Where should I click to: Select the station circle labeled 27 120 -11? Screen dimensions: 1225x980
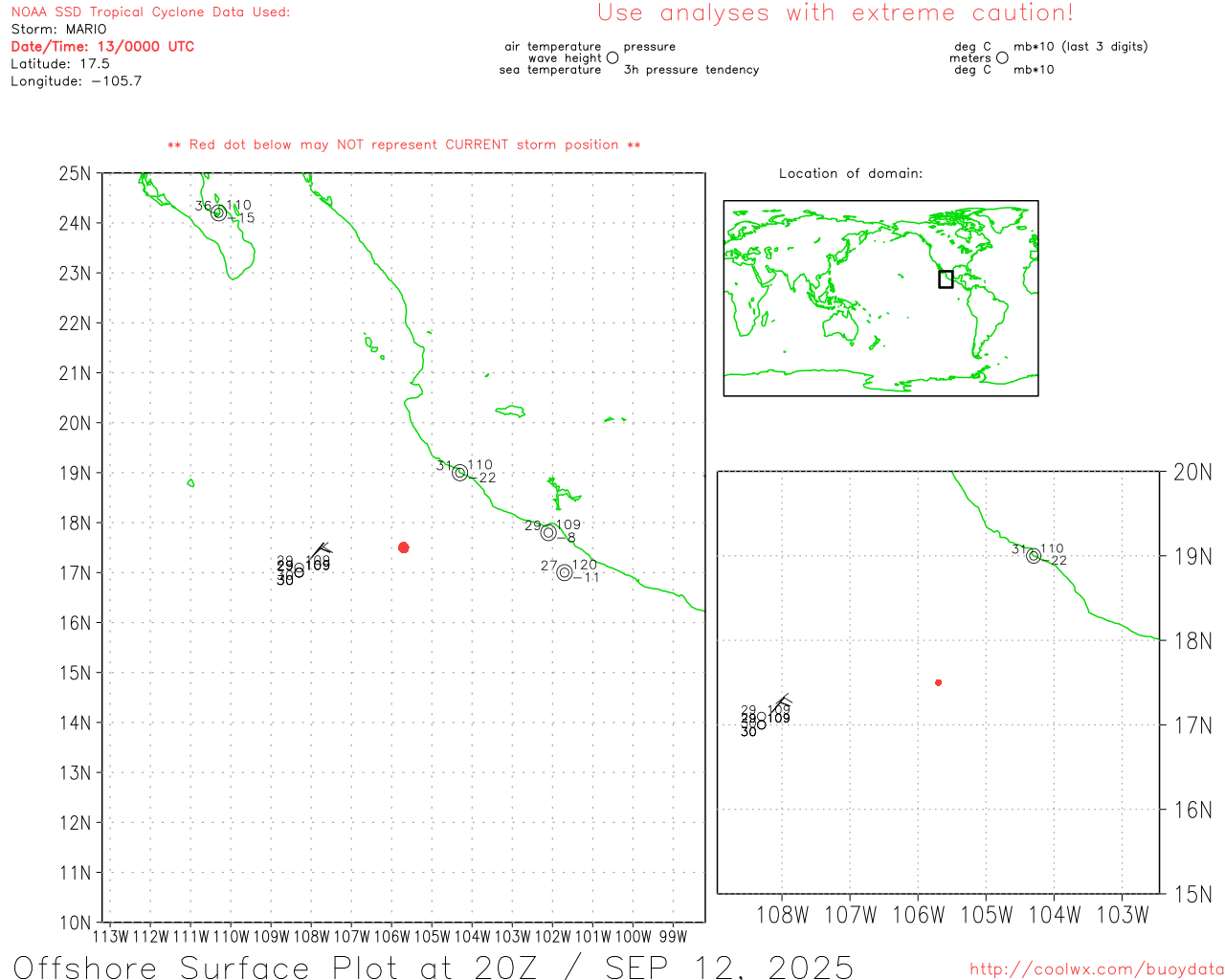tap(565, 573)
